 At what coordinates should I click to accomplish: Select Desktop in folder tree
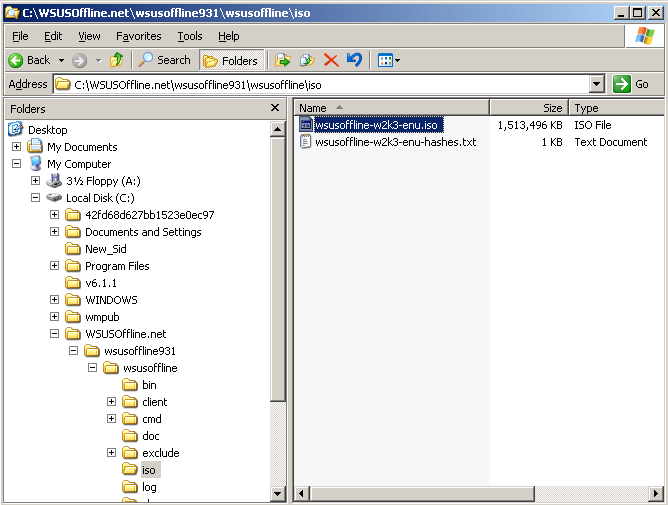[x=47, y=130]
